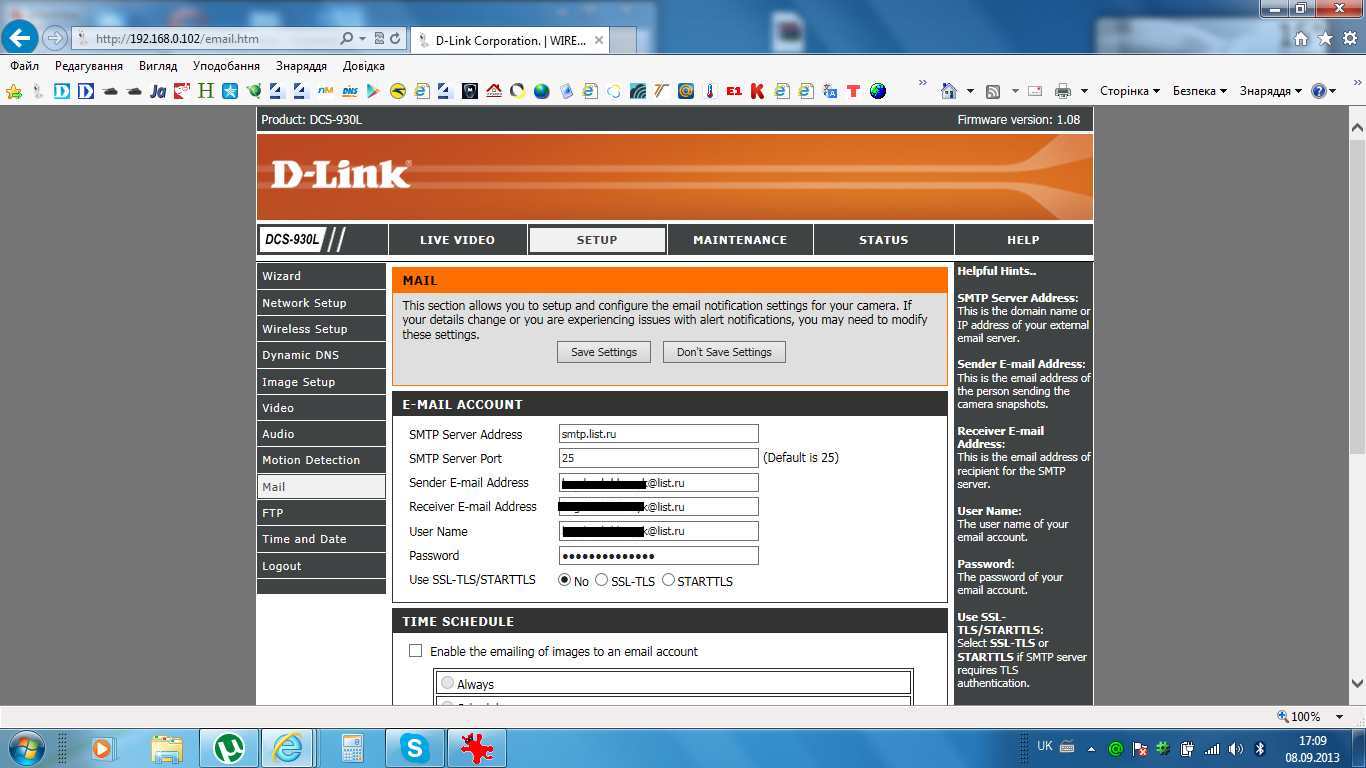Open the Вигляд menu
The width and height of the screenshot is (1366, 768).
tap(158, 66)
